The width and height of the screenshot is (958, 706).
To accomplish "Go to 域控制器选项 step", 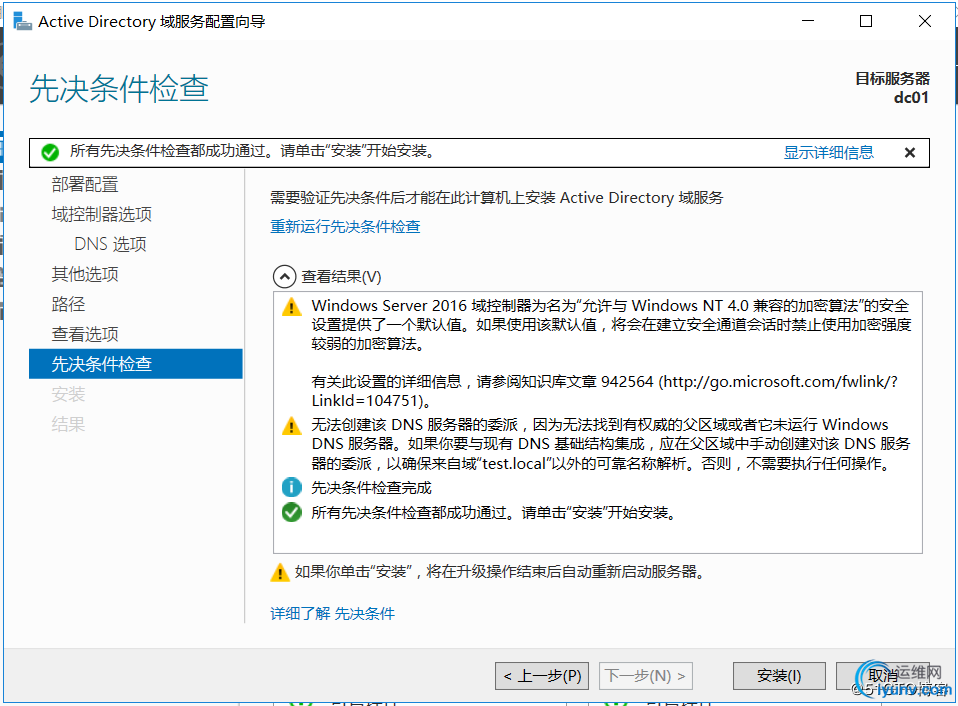I will click(x=101, y=214).
